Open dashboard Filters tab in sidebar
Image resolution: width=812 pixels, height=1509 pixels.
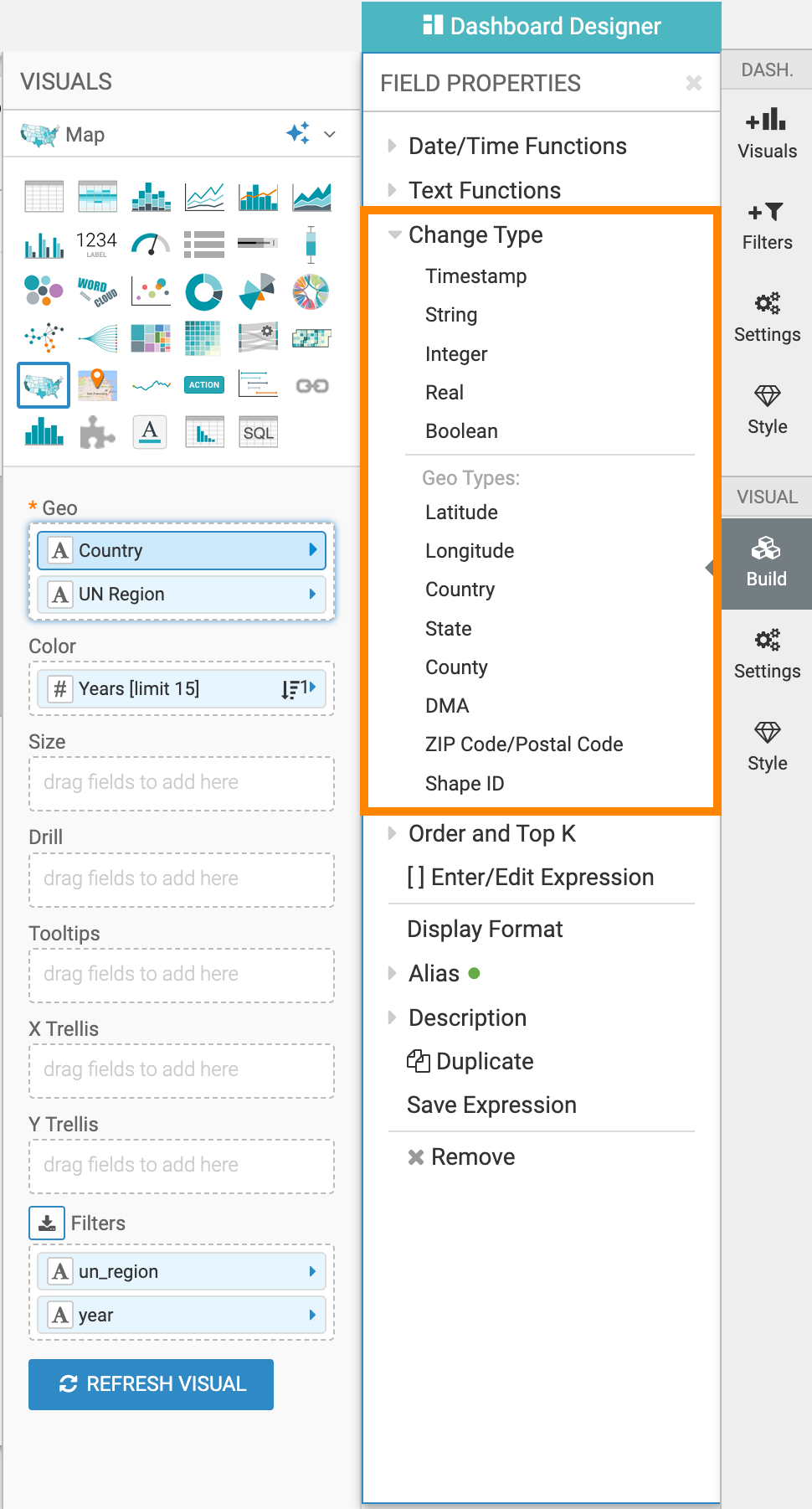pos(767,226)
